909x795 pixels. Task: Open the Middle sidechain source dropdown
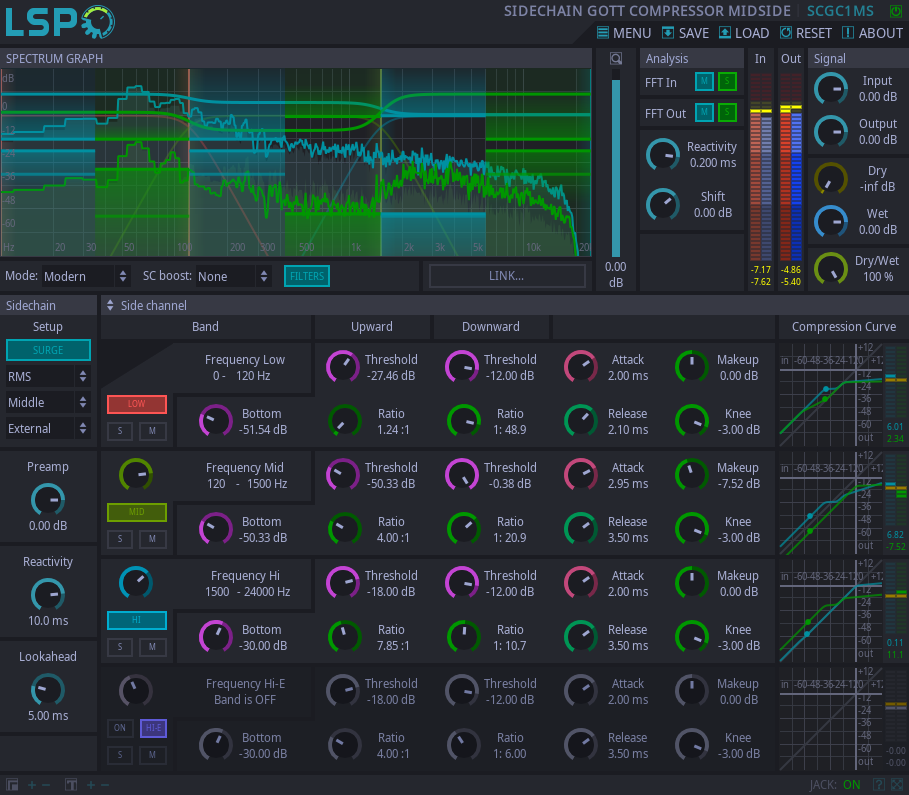(48, 402)
